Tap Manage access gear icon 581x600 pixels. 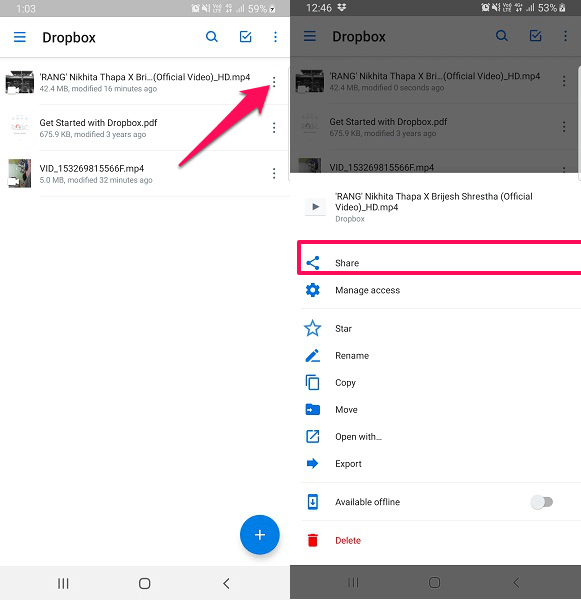(313, 290)
